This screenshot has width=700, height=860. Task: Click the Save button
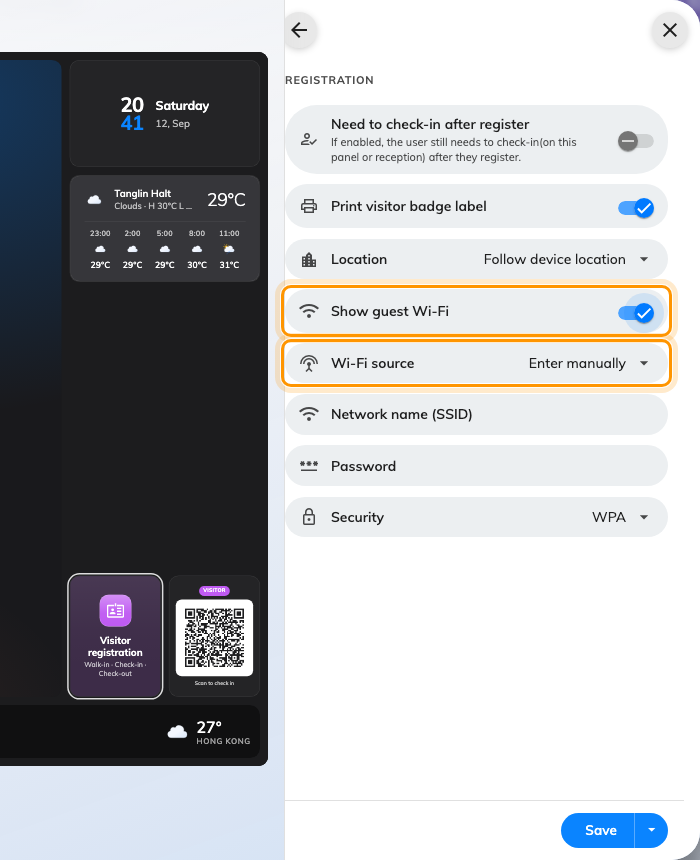[x=598, y=830]
